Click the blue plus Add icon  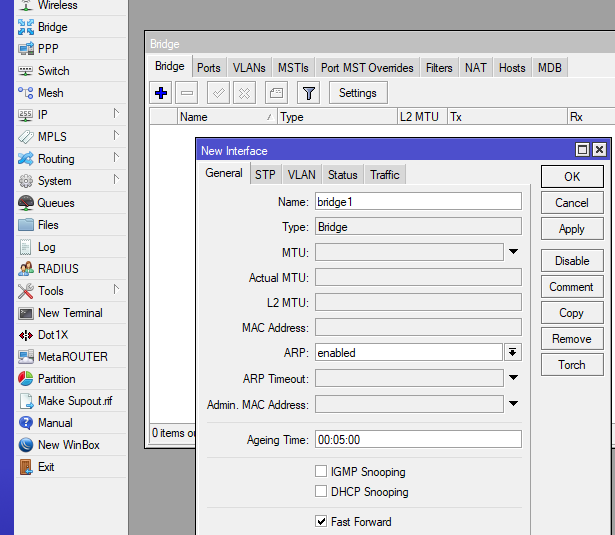coord(161,93)
